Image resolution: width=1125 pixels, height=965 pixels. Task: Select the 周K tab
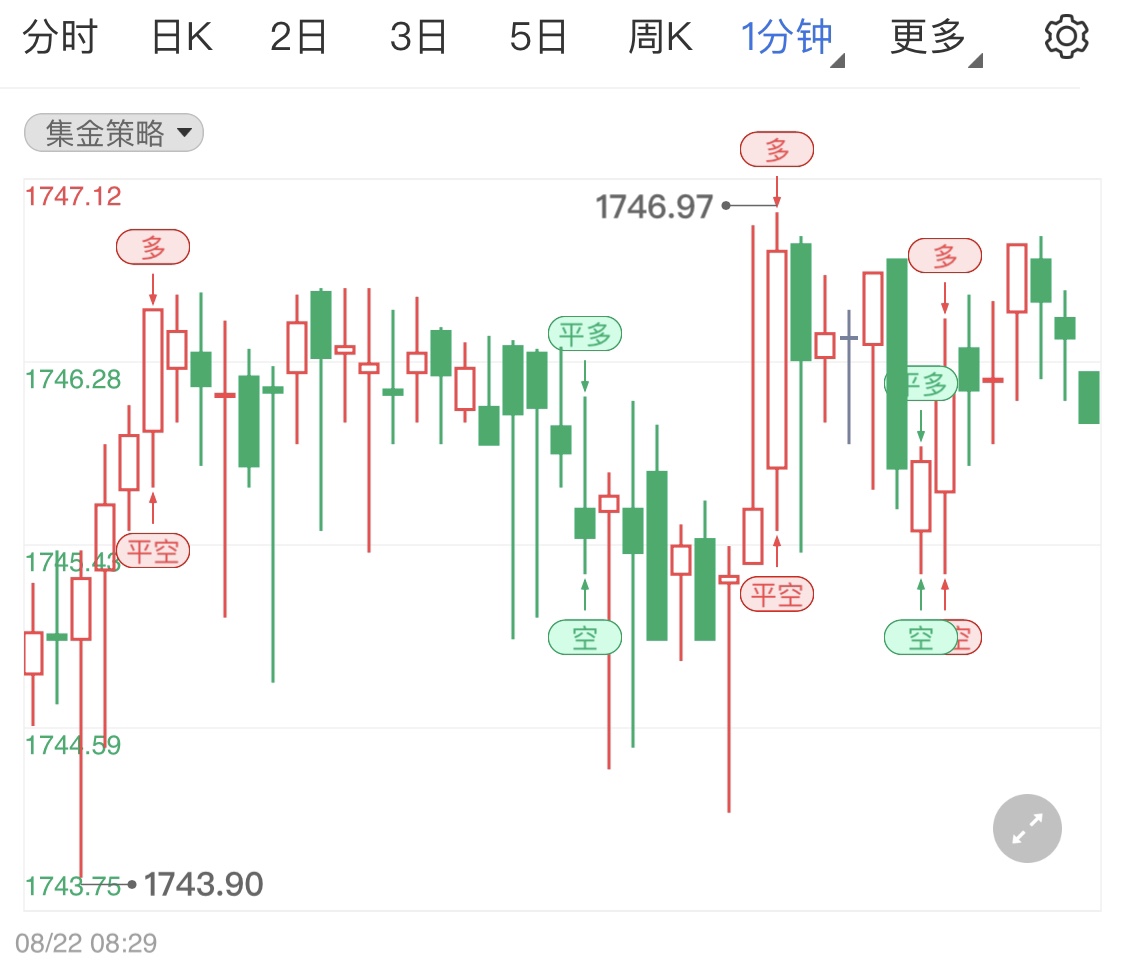660,39
